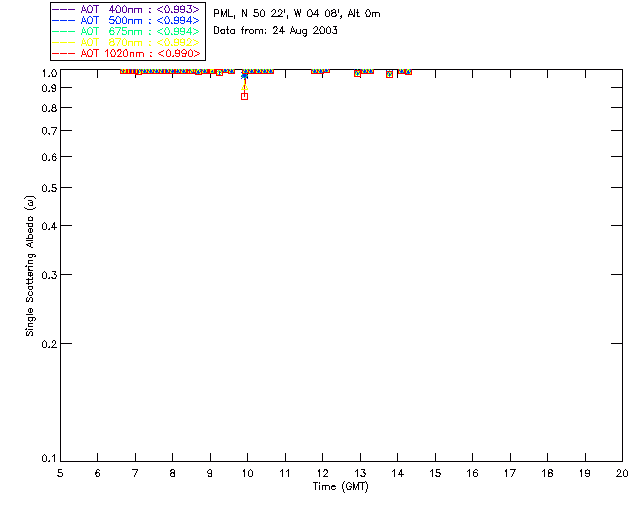Click the x-axis tick label 17

pos(510,473)
